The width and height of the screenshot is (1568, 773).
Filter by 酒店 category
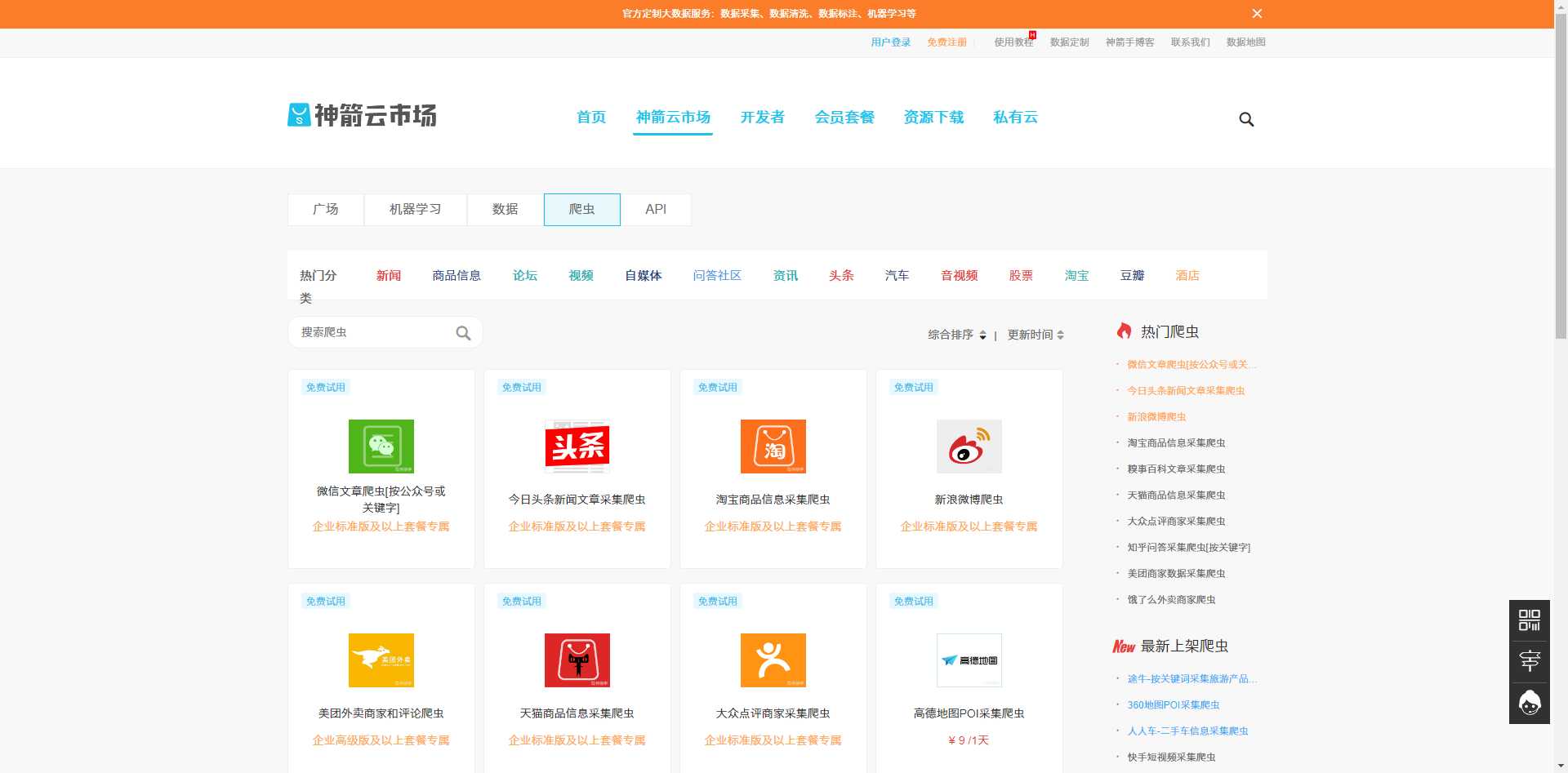click(x=1187, y=276)
